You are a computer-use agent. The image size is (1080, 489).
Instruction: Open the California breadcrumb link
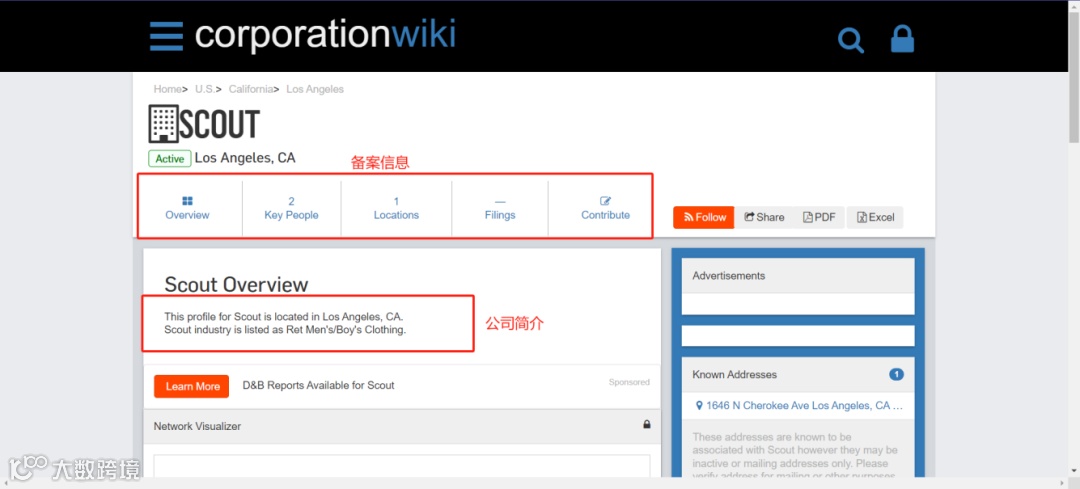[x=251, y=89]
